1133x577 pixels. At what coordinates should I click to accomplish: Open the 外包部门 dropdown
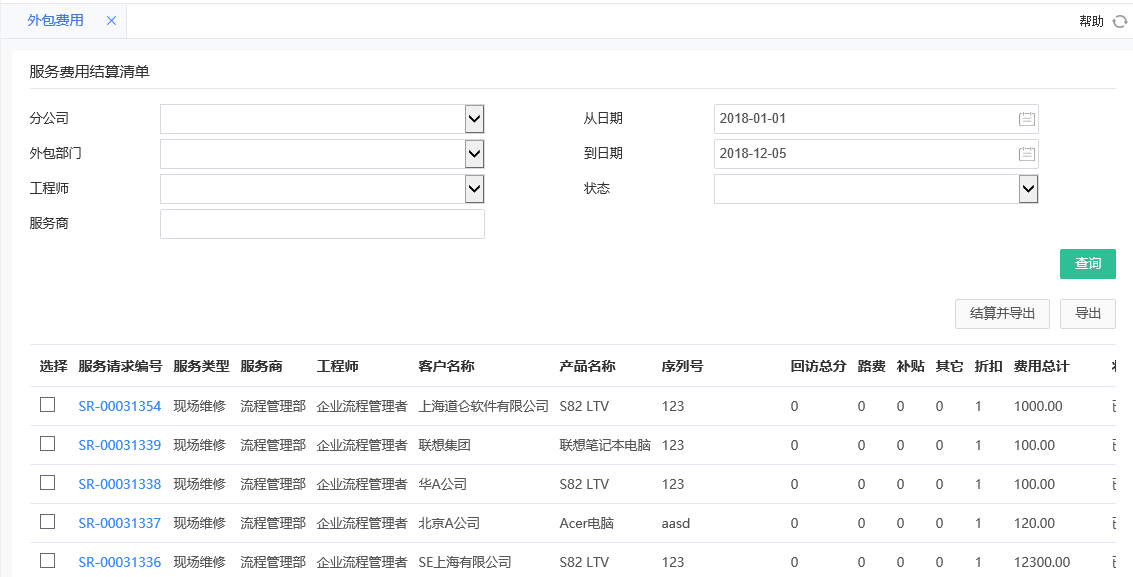474,153
